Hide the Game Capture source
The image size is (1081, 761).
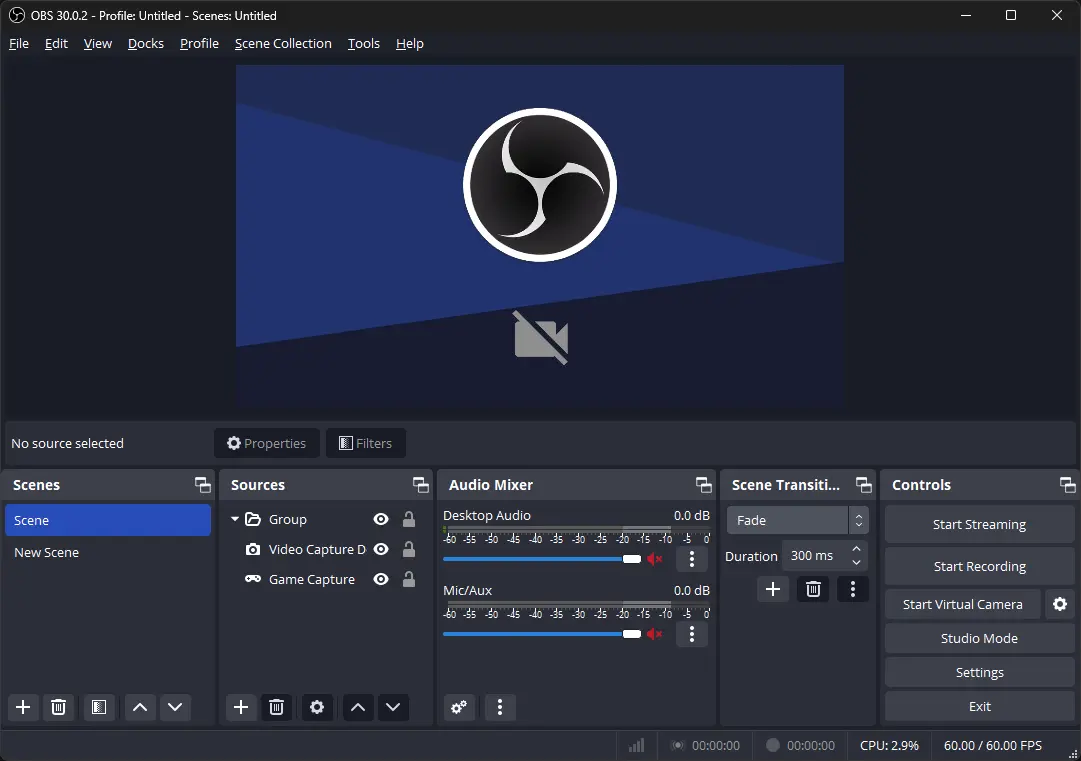point(381,579)
